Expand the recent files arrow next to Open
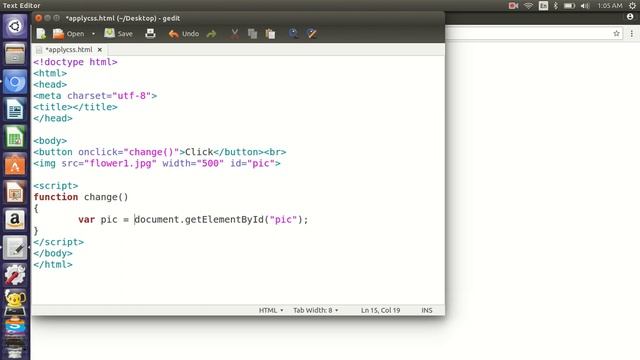This screenshot has width=640, height=360. coord(93,34)
